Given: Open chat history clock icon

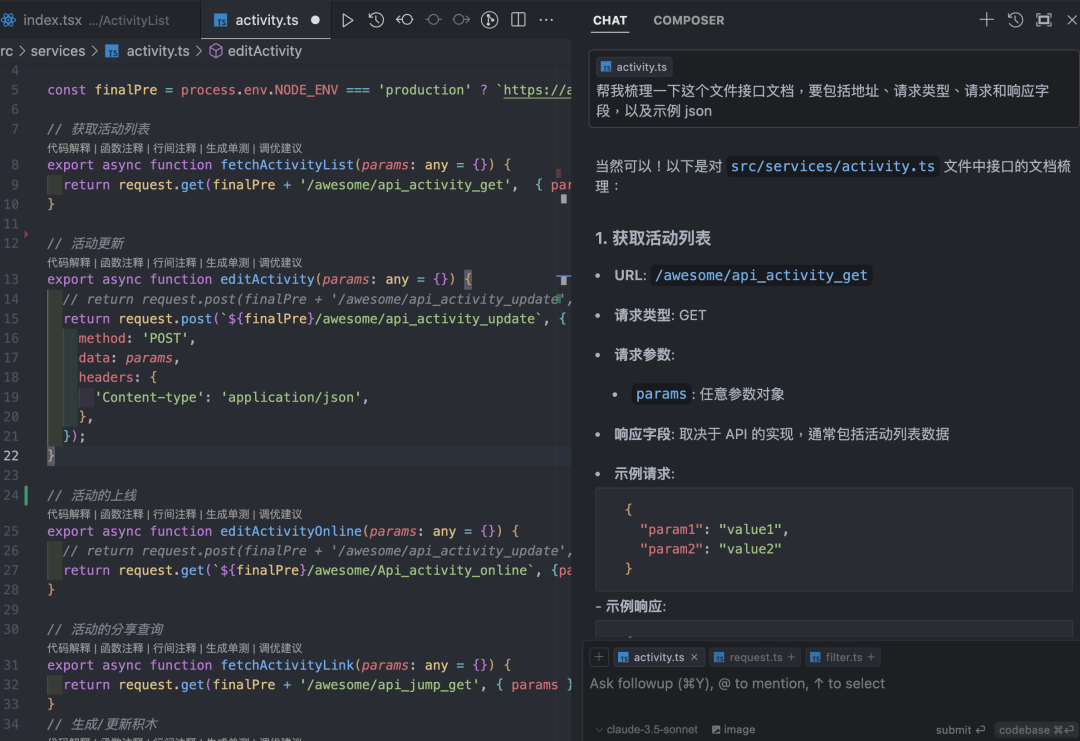Looking at the screenshot, I should (1015, 20).
